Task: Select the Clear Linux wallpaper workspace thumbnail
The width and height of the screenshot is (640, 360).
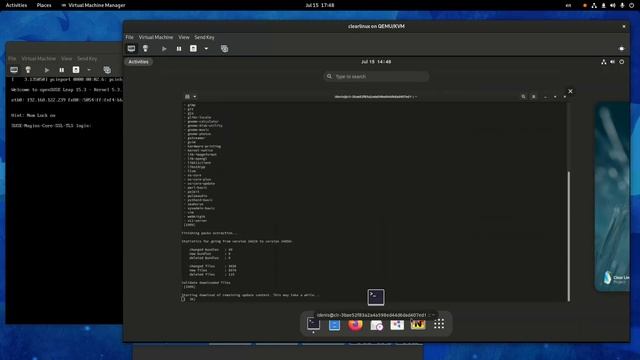Action: [x=612, y=197]
